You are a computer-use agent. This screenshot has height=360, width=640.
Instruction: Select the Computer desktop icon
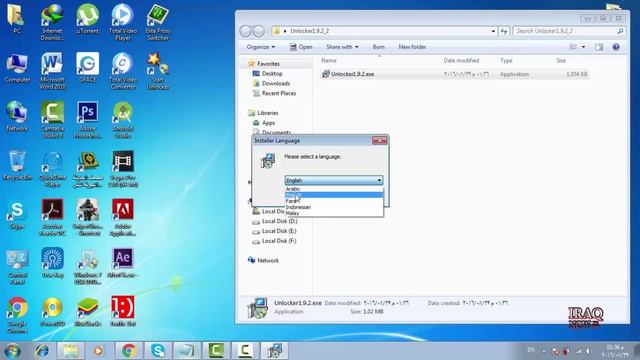pos(17,68)
